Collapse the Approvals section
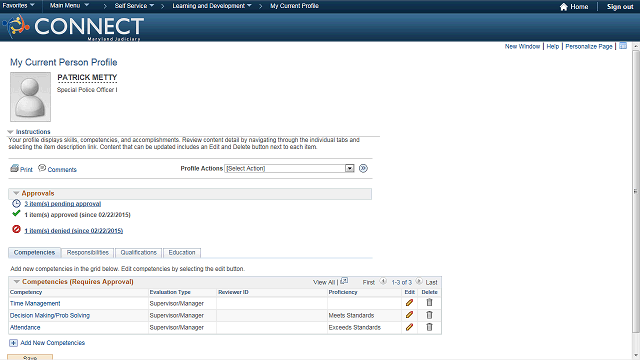640x360 pixels. tap(16, 193)
